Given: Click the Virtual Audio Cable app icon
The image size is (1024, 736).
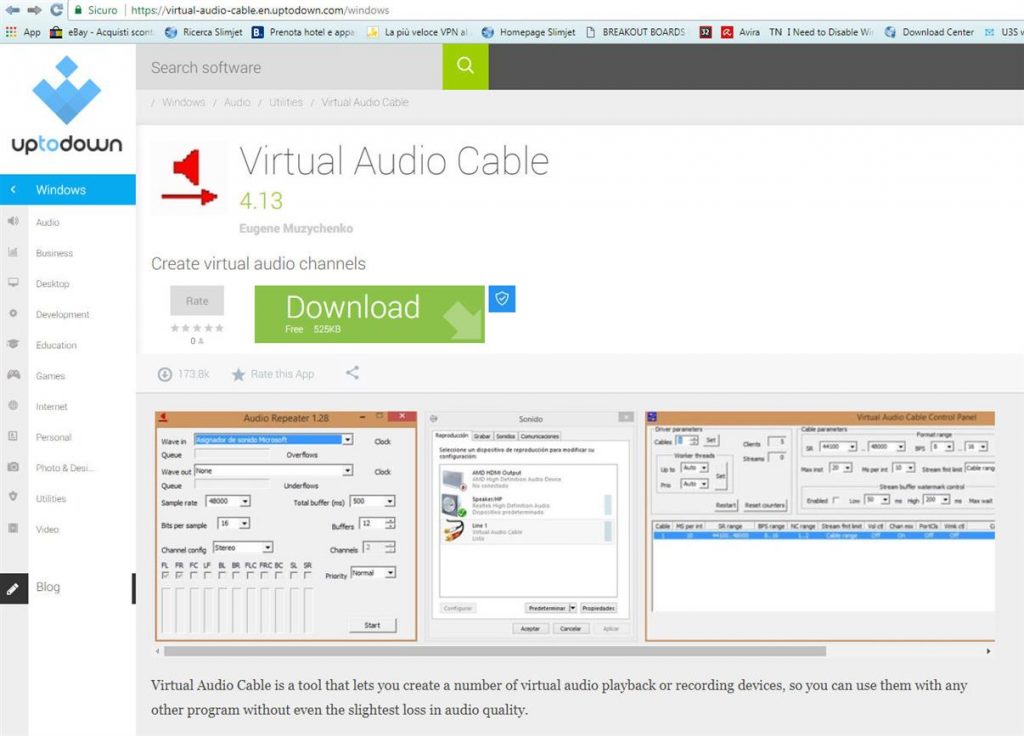Looking at the screenshot, I should (189, 177).
